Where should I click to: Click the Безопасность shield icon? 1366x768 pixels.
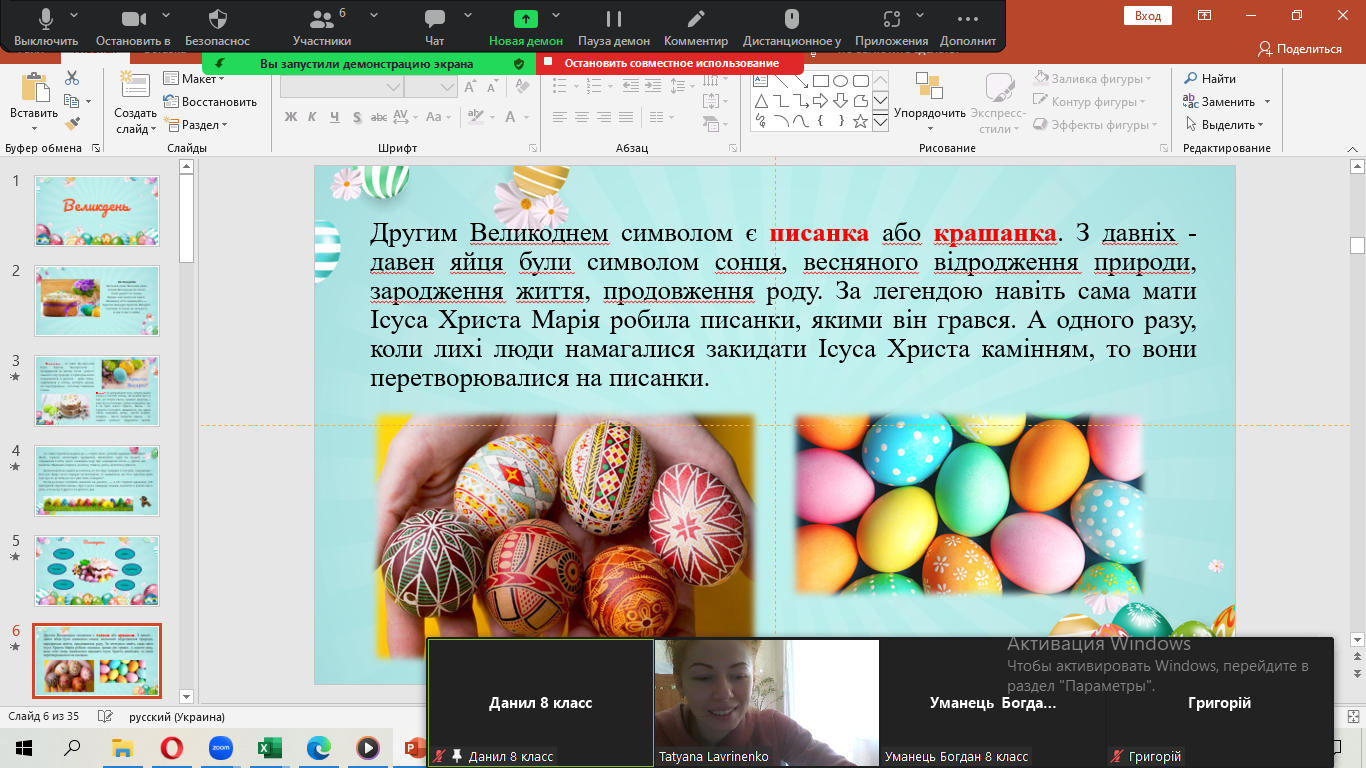click(x=217, y=19)
